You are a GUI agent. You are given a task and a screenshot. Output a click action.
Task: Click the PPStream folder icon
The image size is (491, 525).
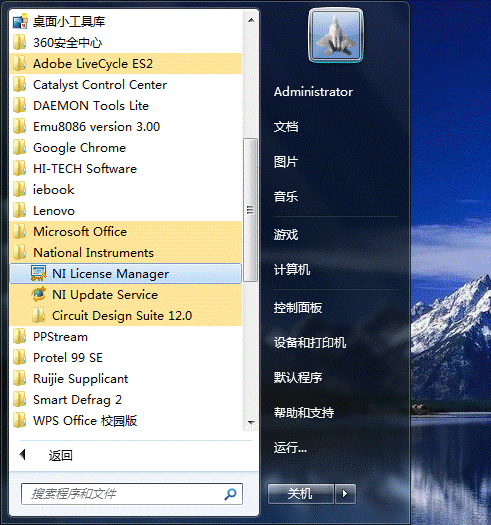(20, 336)
